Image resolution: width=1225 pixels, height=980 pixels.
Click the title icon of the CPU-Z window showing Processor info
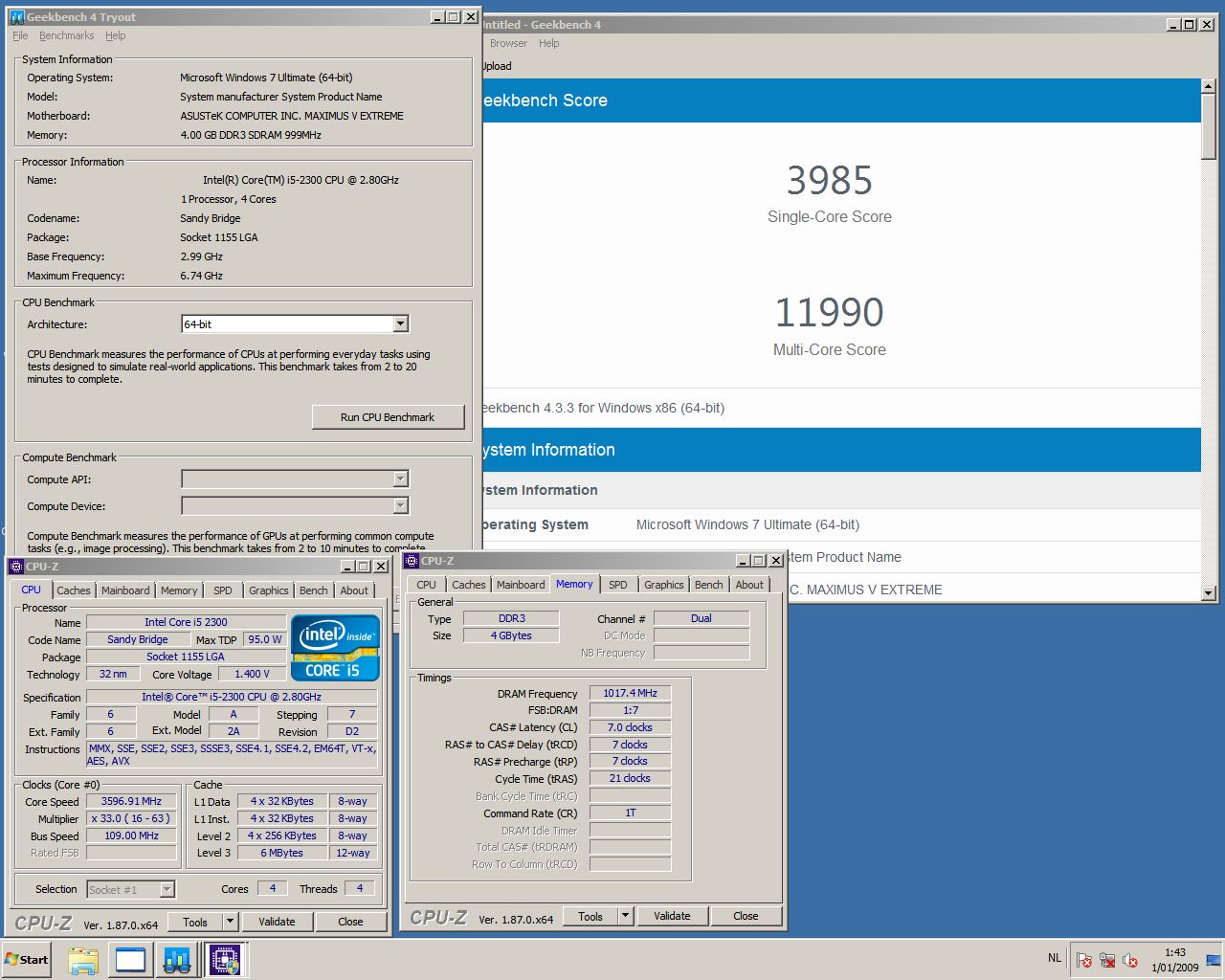pos(16,566)
